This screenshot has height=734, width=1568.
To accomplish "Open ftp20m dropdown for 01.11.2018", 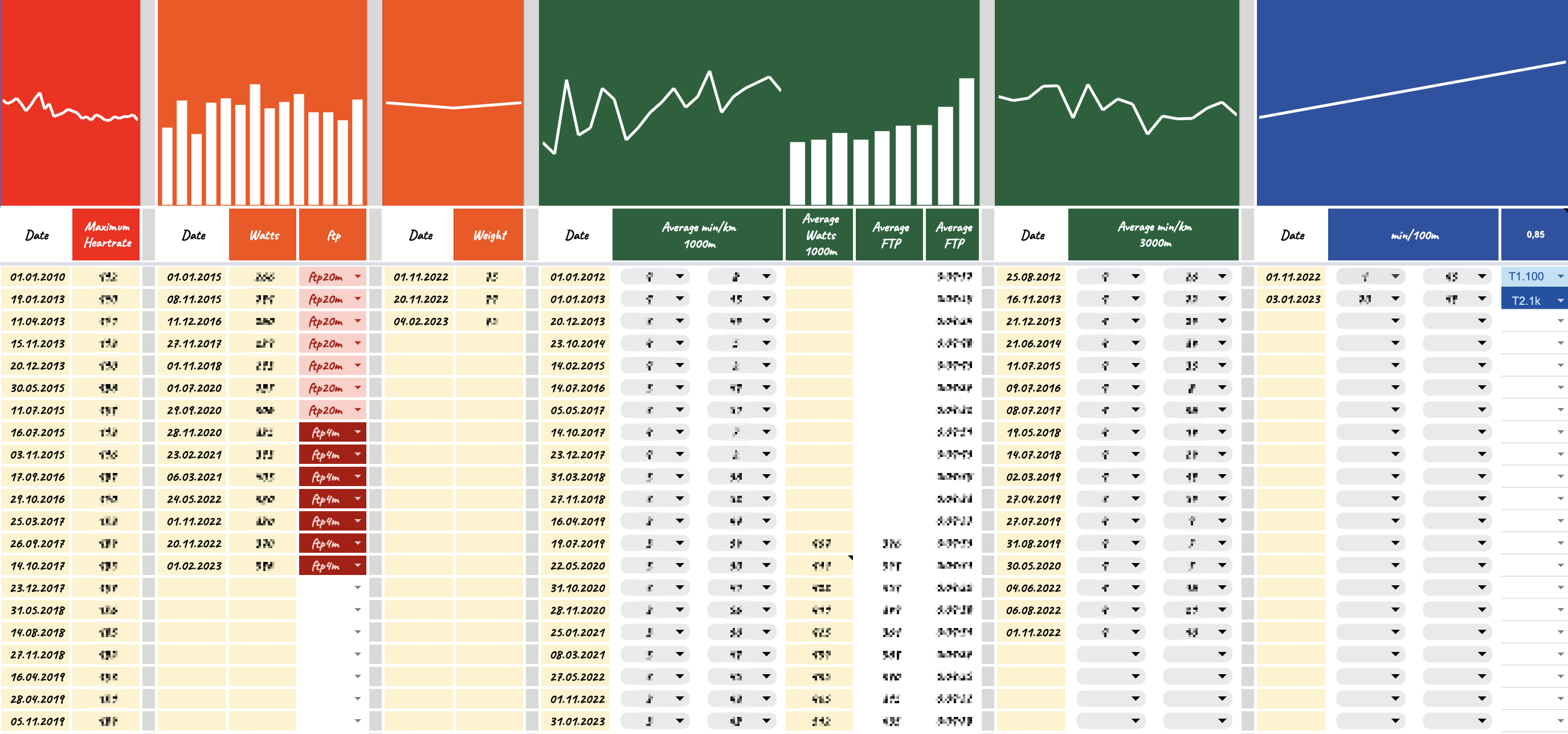I will 357,366.
